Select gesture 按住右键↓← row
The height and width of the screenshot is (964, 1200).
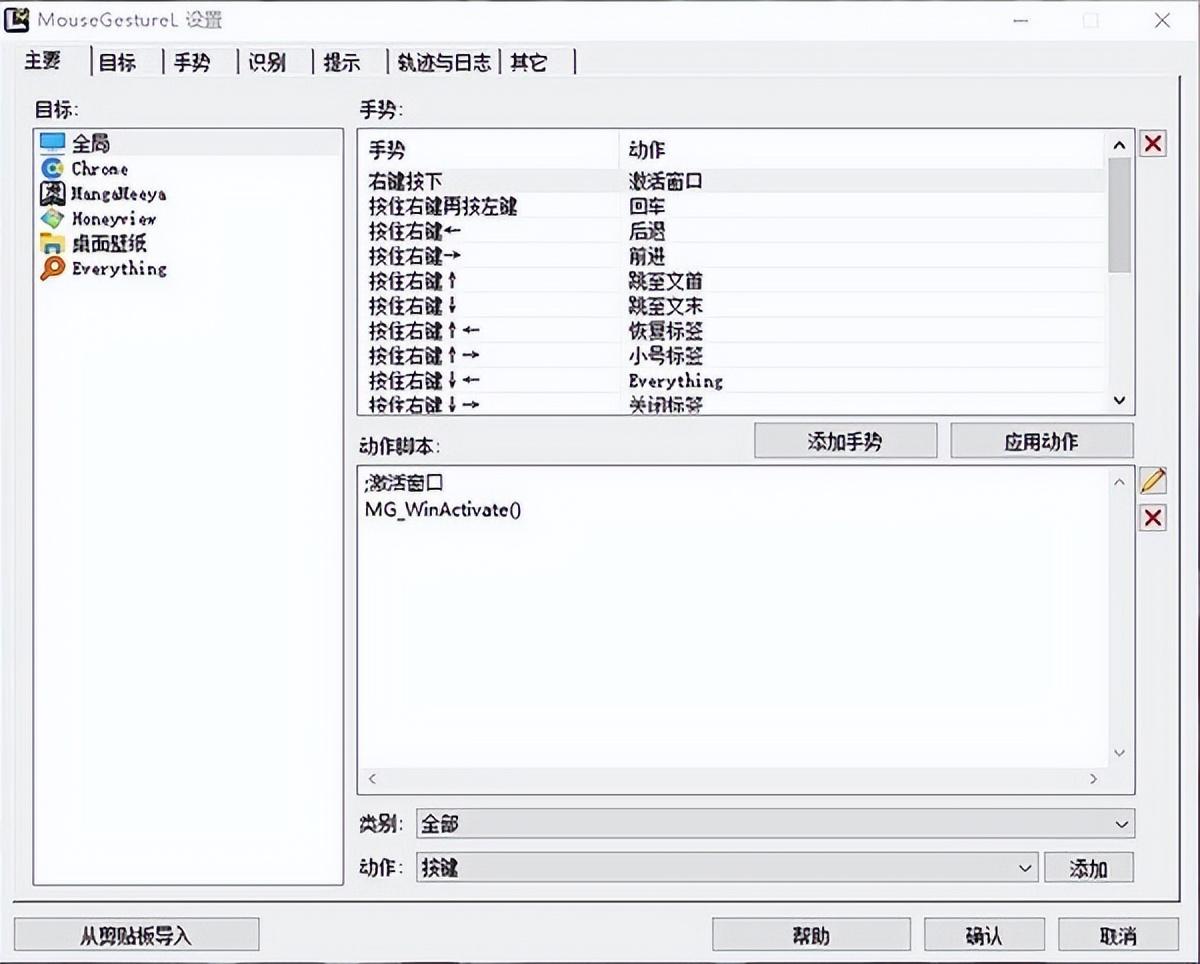pos(732,381)
